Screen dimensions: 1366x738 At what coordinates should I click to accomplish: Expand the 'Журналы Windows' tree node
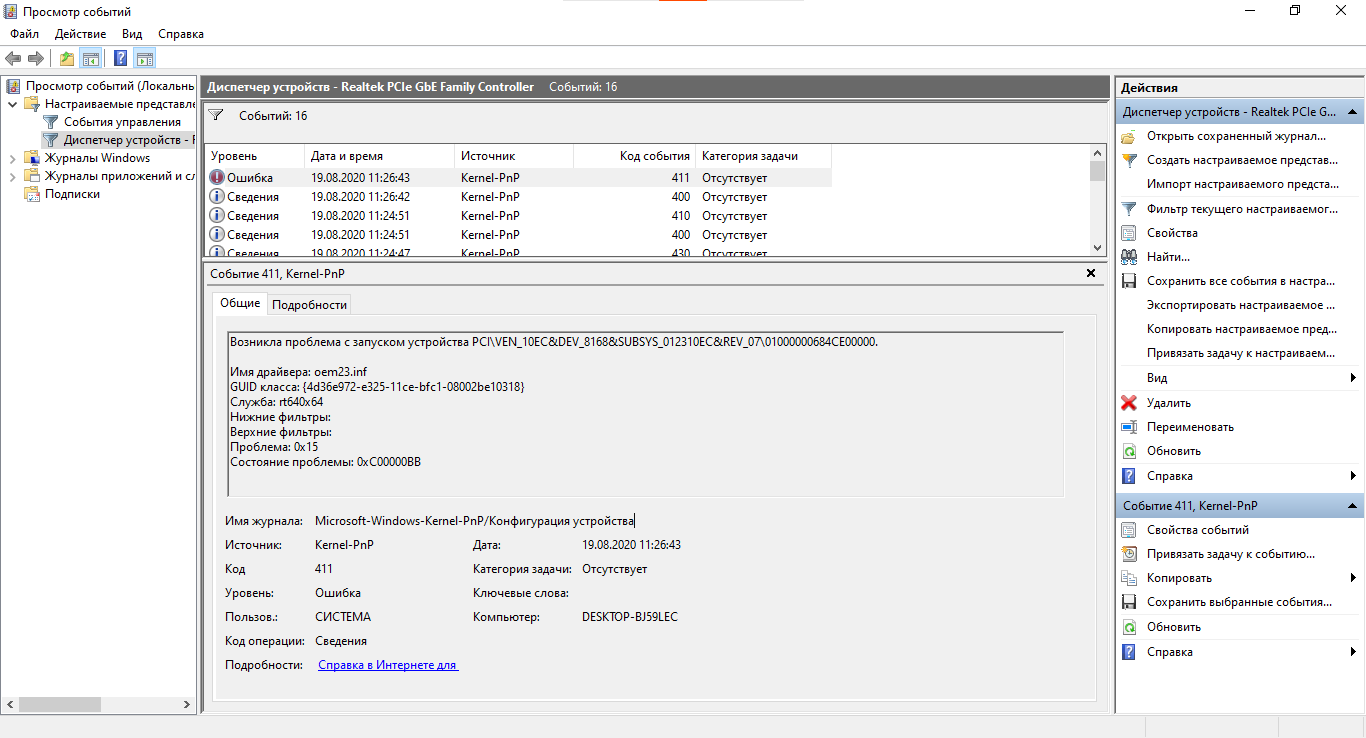(x=12, y=158)
